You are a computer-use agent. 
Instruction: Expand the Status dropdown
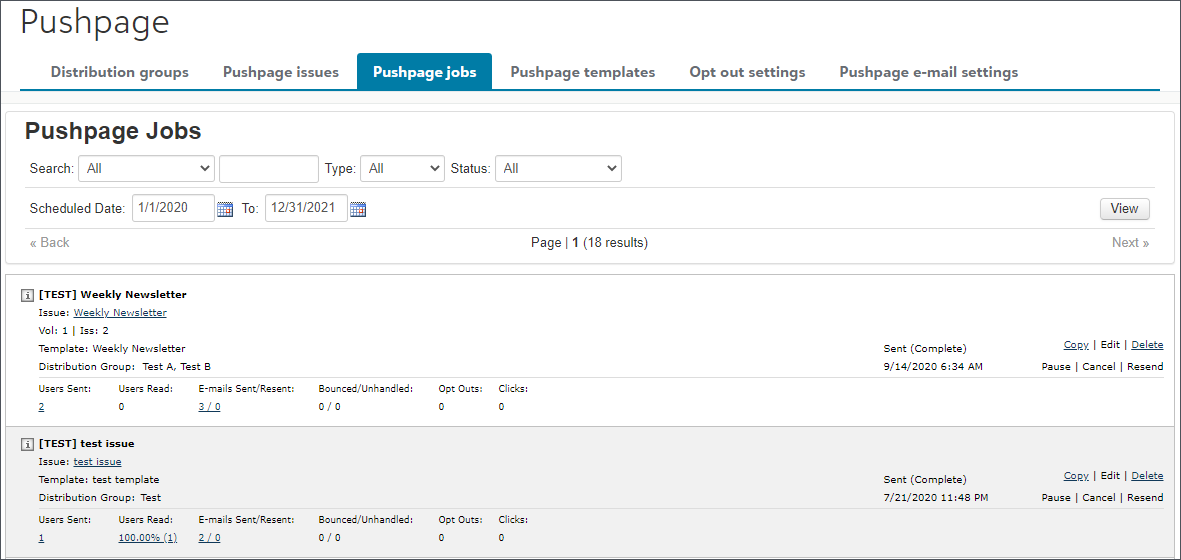click(x=558, y=169)
